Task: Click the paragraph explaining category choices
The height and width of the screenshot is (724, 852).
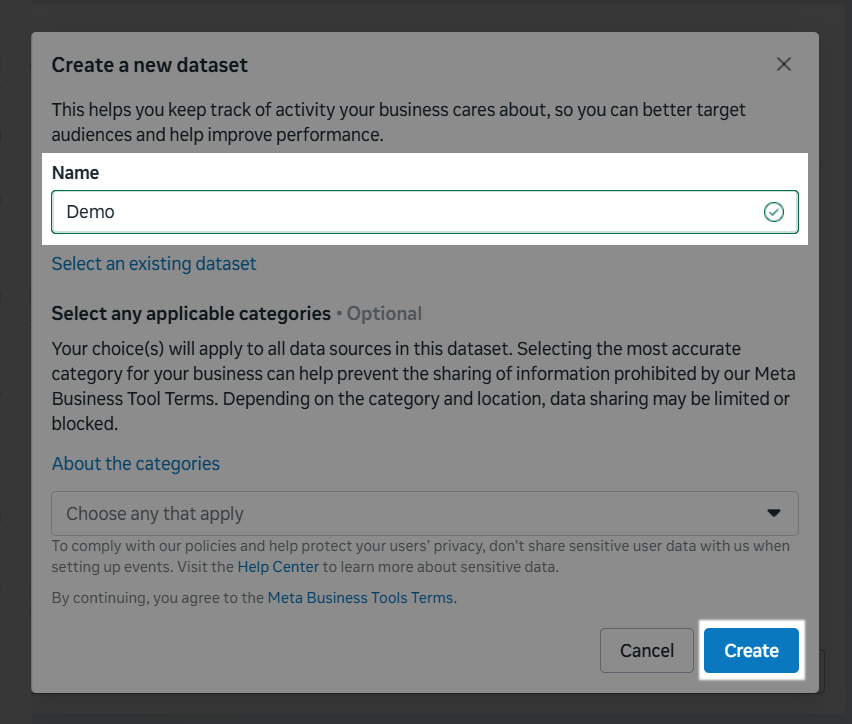Action: tap(420, 386)
